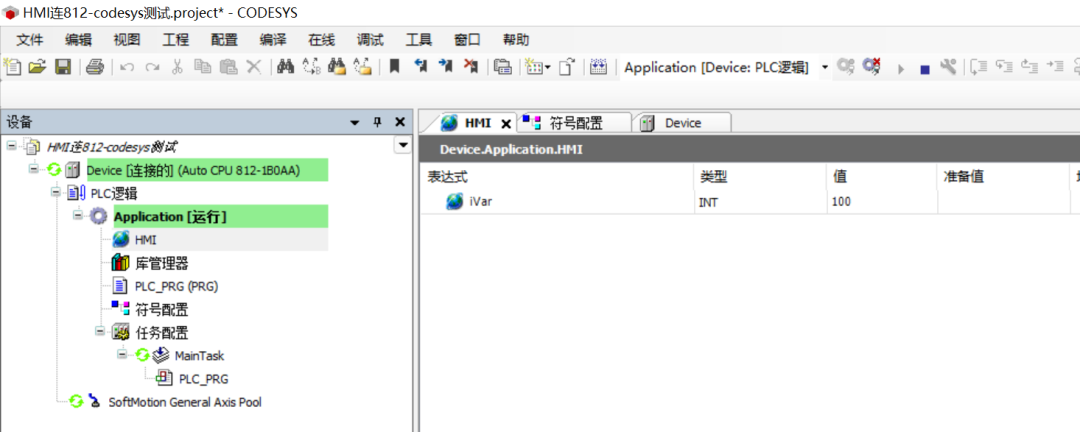Open the 编辑 menu
Viewport: 1080px width, 432px height.
[x=79, y=40]
